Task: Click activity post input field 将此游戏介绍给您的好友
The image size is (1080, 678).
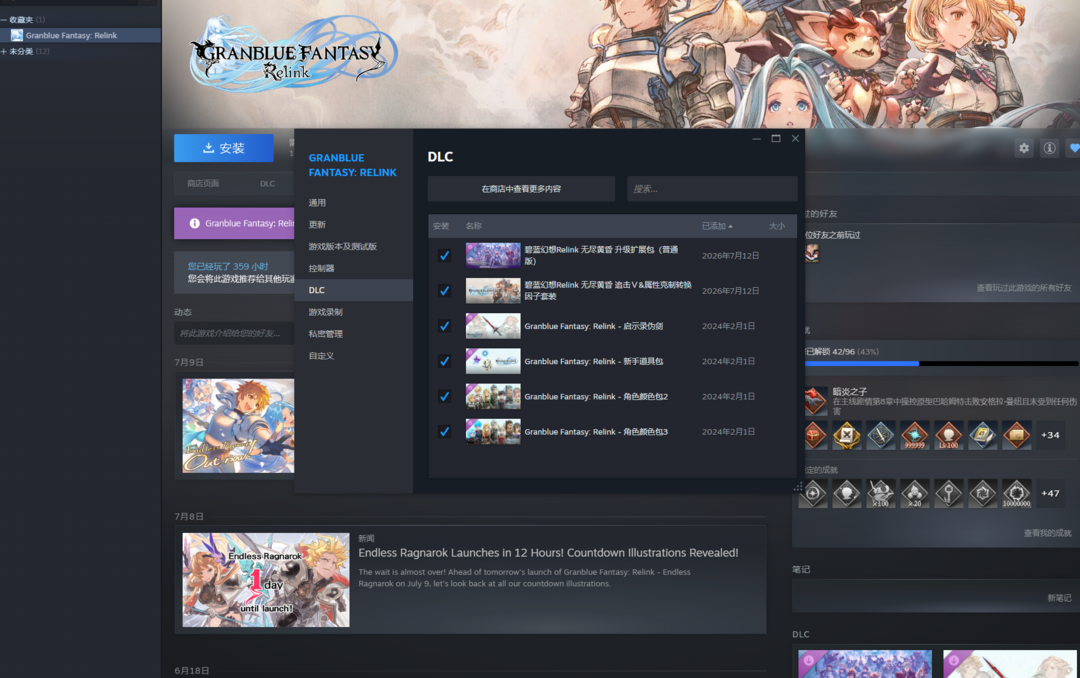Action: click(x=234, y=333)
